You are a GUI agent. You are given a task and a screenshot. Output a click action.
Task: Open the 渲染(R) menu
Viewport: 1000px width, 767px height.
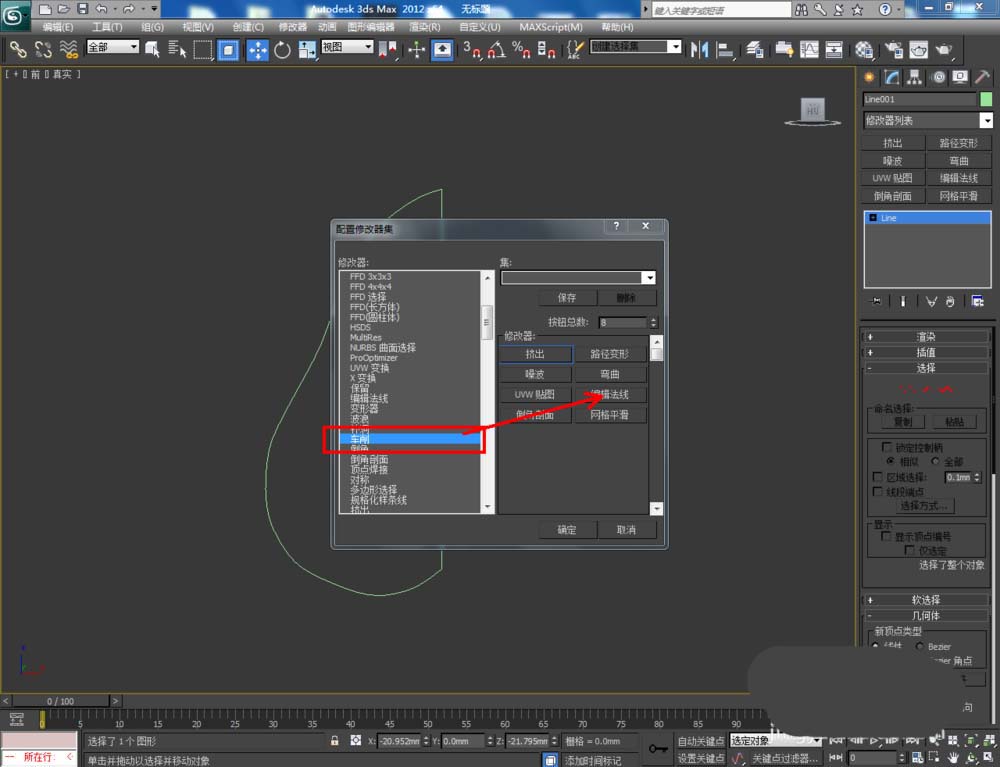425,27
